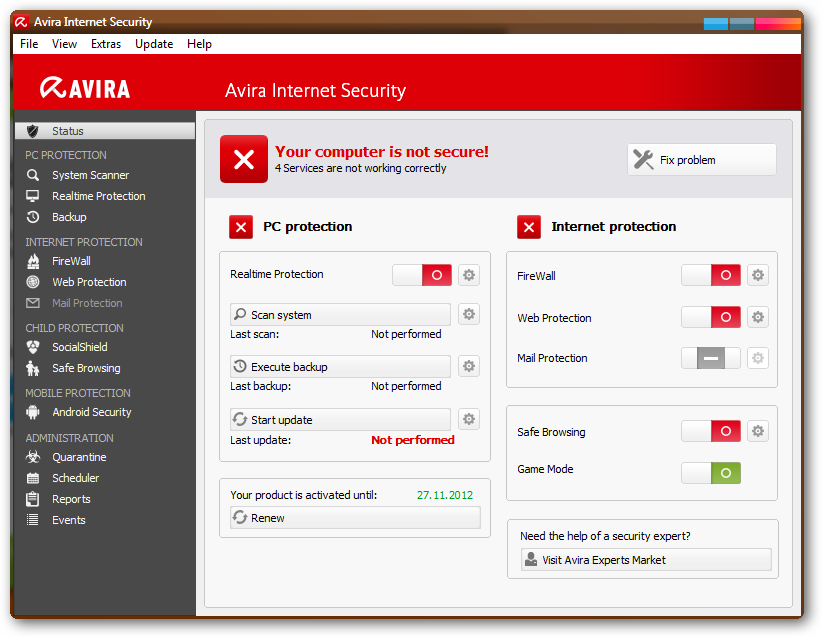Image resolution: width=822 pixels, height=637 pixels.
Task: Open System Scanner from sidebar
Action: [x=90, y=175]
